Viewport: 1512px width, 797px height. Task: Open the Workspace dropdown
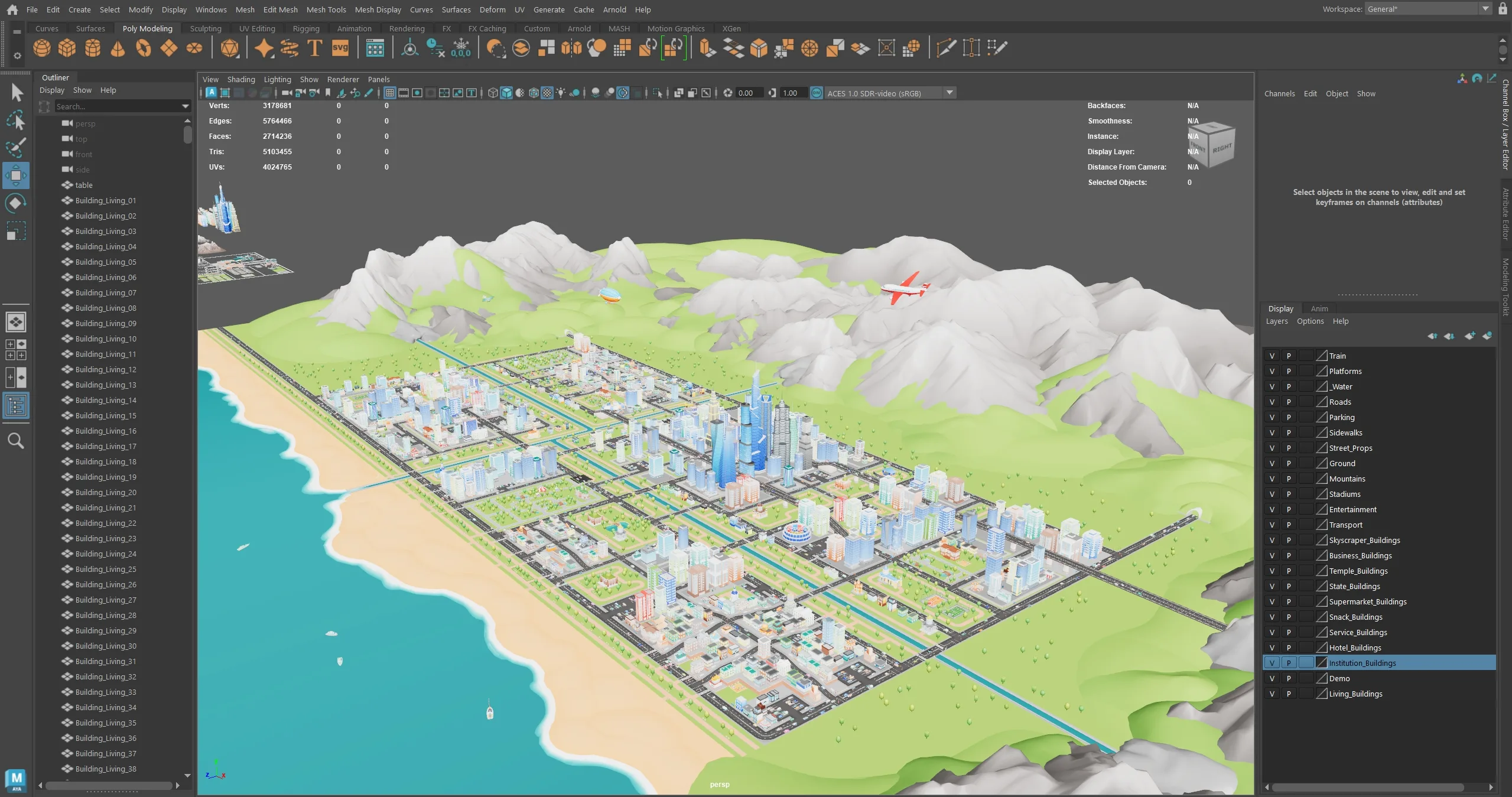pyautogui.click(x=1485, y=9)
